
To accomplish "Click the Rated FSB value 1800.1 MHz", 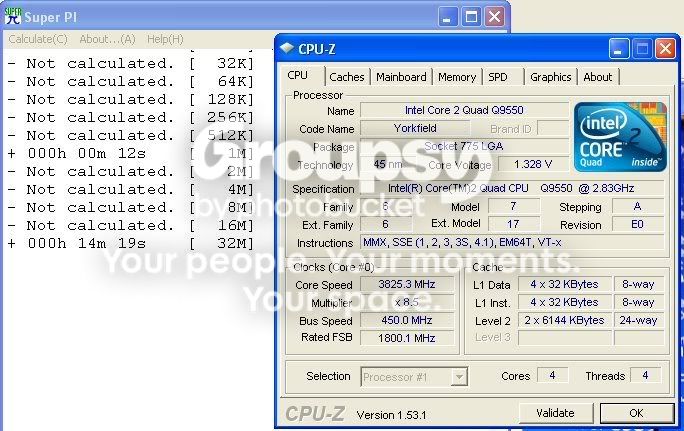I will [x=407, y=338].
